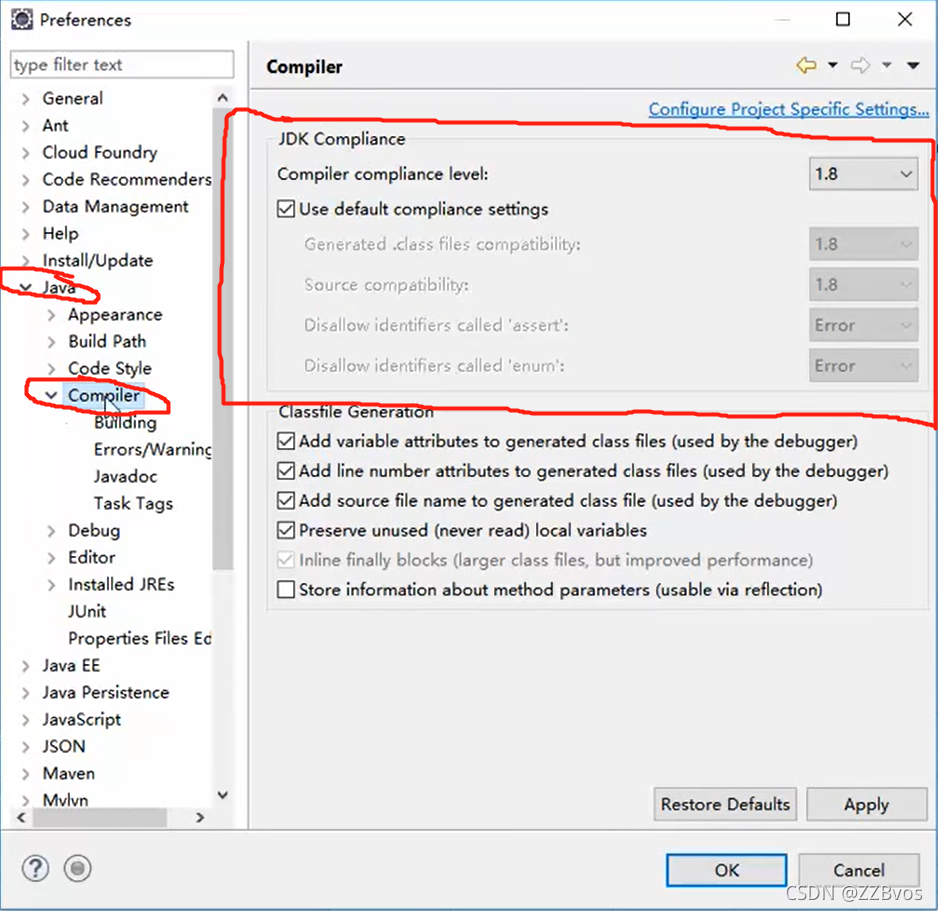
Task: Click the help question mark icon
Action: point(35,868)
